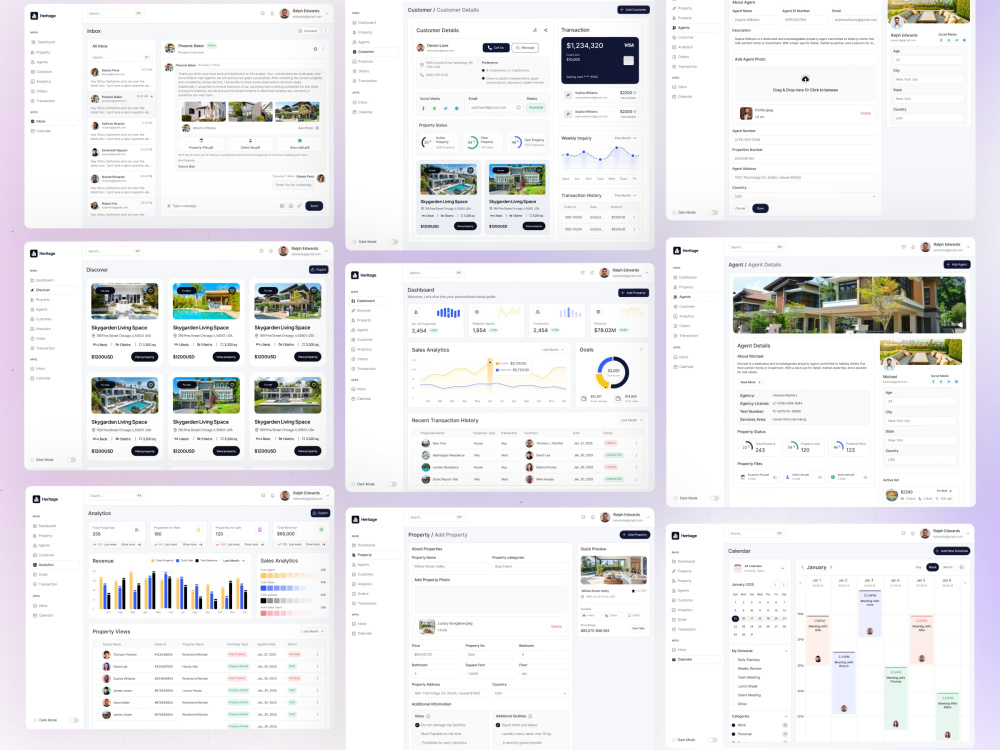Open row menu for the New York transaction

coord(636,443)
